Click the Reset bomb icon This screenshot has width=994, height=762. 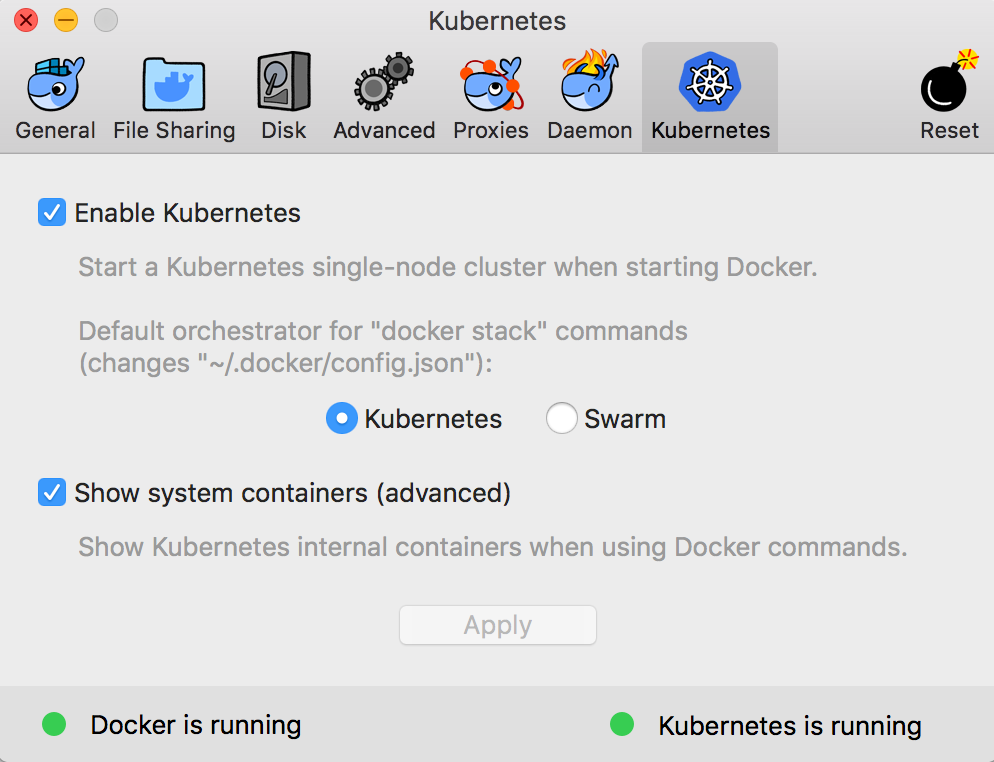949,85
